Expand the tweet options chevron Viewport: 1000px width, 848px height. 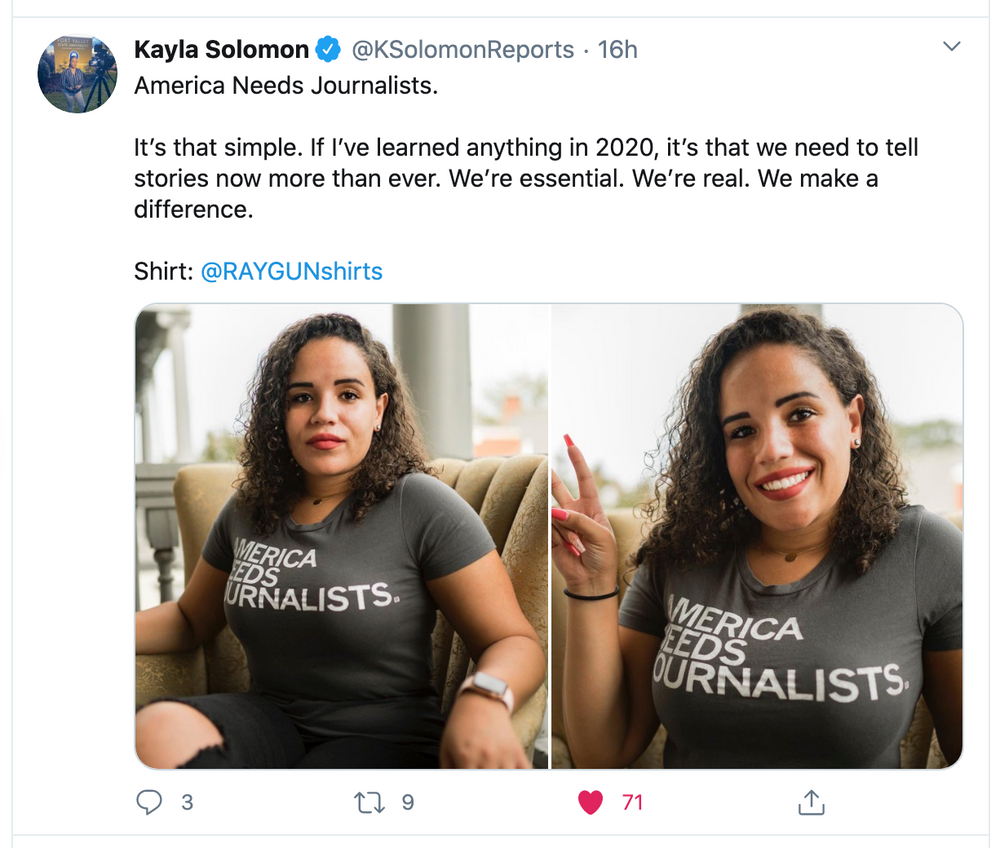click(952, 47)
